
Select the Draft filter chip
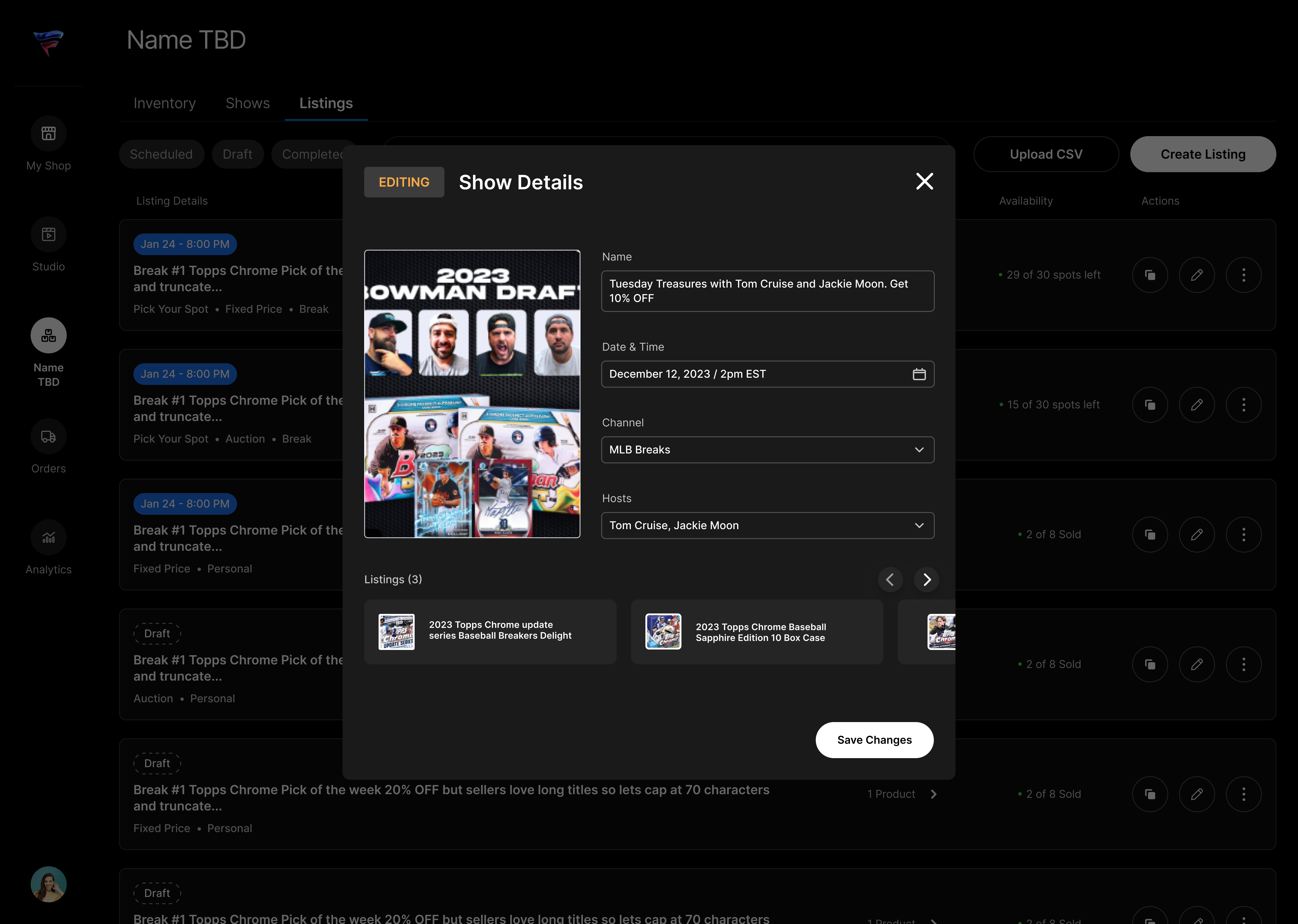coord(237,154)
